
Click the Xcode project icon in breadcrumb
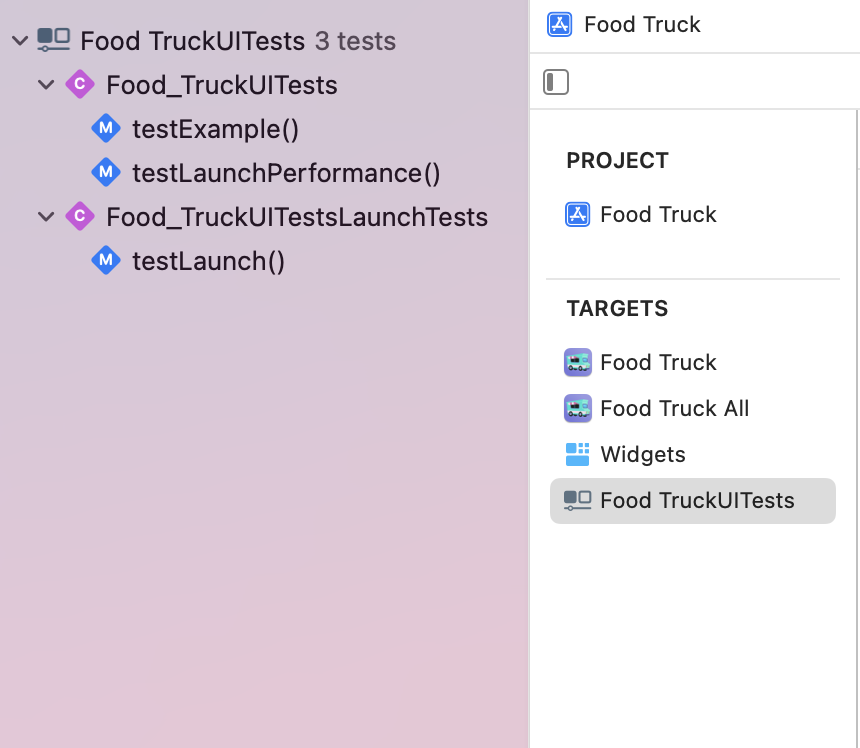pos(559,25)
